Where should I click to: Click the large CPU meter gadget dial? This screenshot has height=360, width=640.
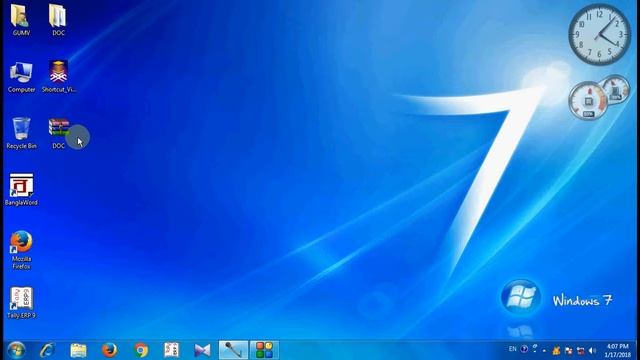coord(588,100)
